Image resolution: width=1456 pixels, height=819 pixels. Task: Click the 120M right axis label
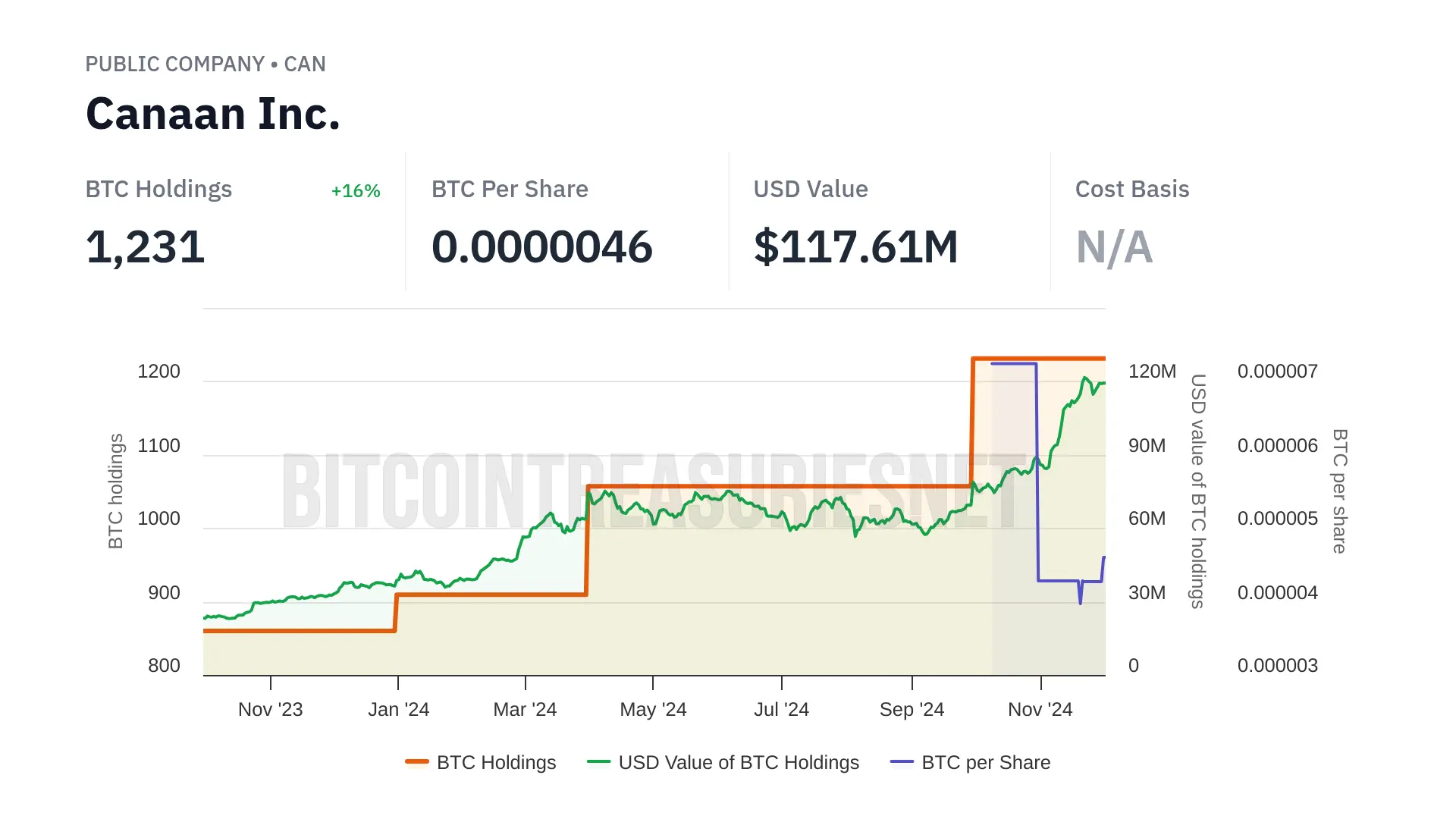1152,371
